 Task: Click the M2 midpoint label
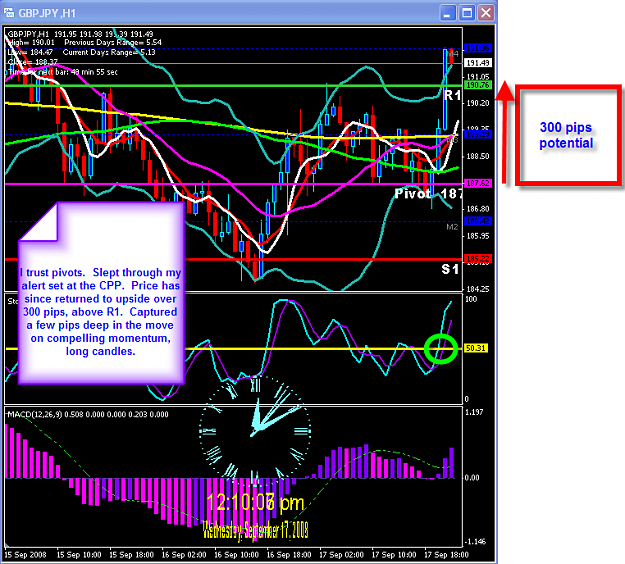pyautogui.click(x=452, y=227)
